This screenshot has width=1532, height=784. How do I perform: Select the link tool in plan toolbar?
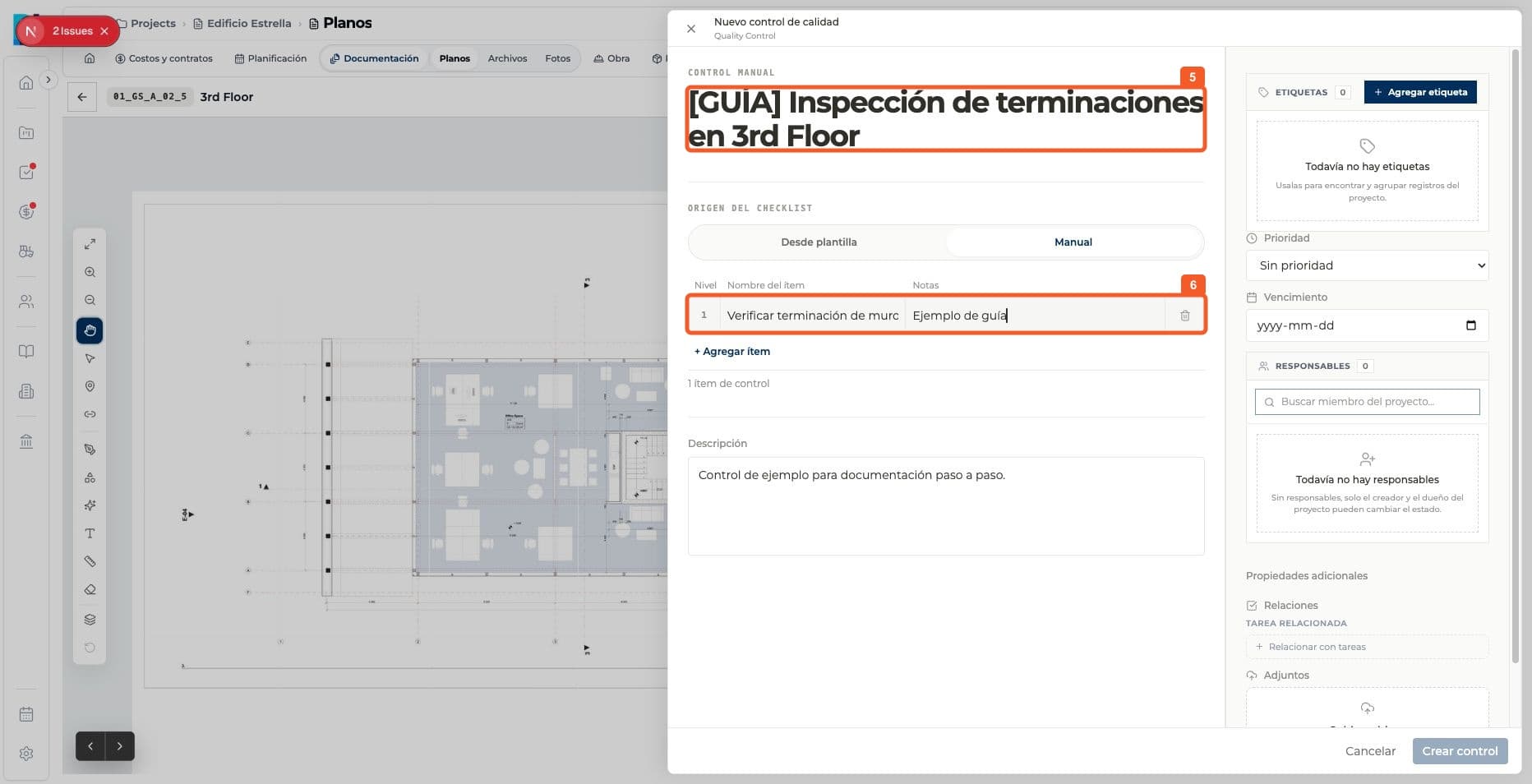pyautogui.click(x=90, y=414)
